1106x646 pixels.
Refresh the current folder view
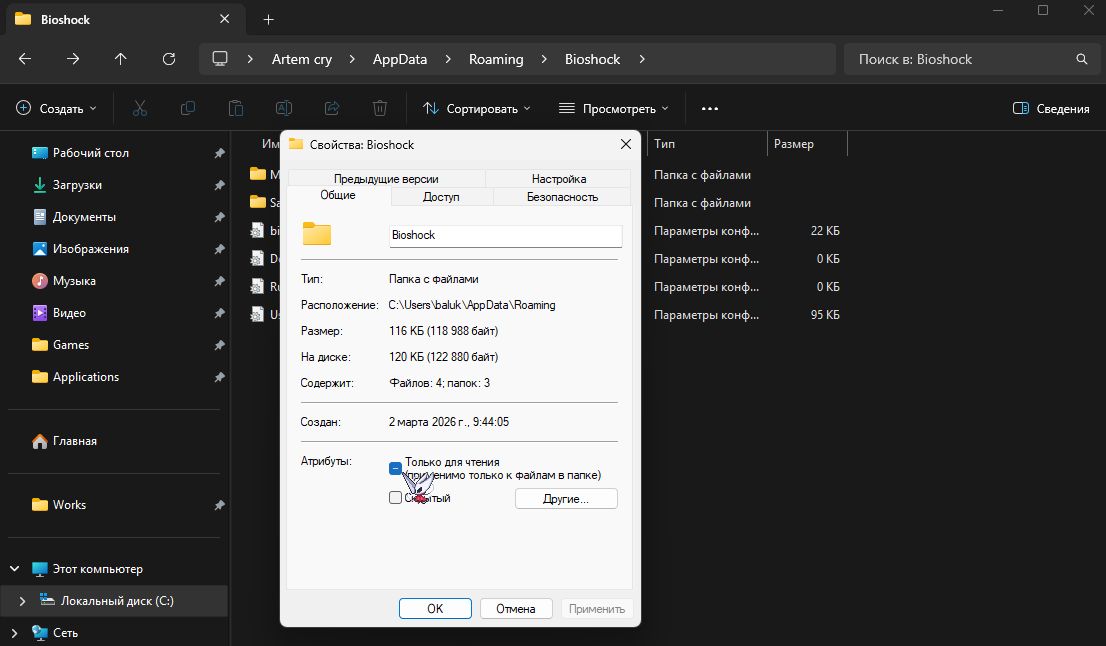pos(169,59)
